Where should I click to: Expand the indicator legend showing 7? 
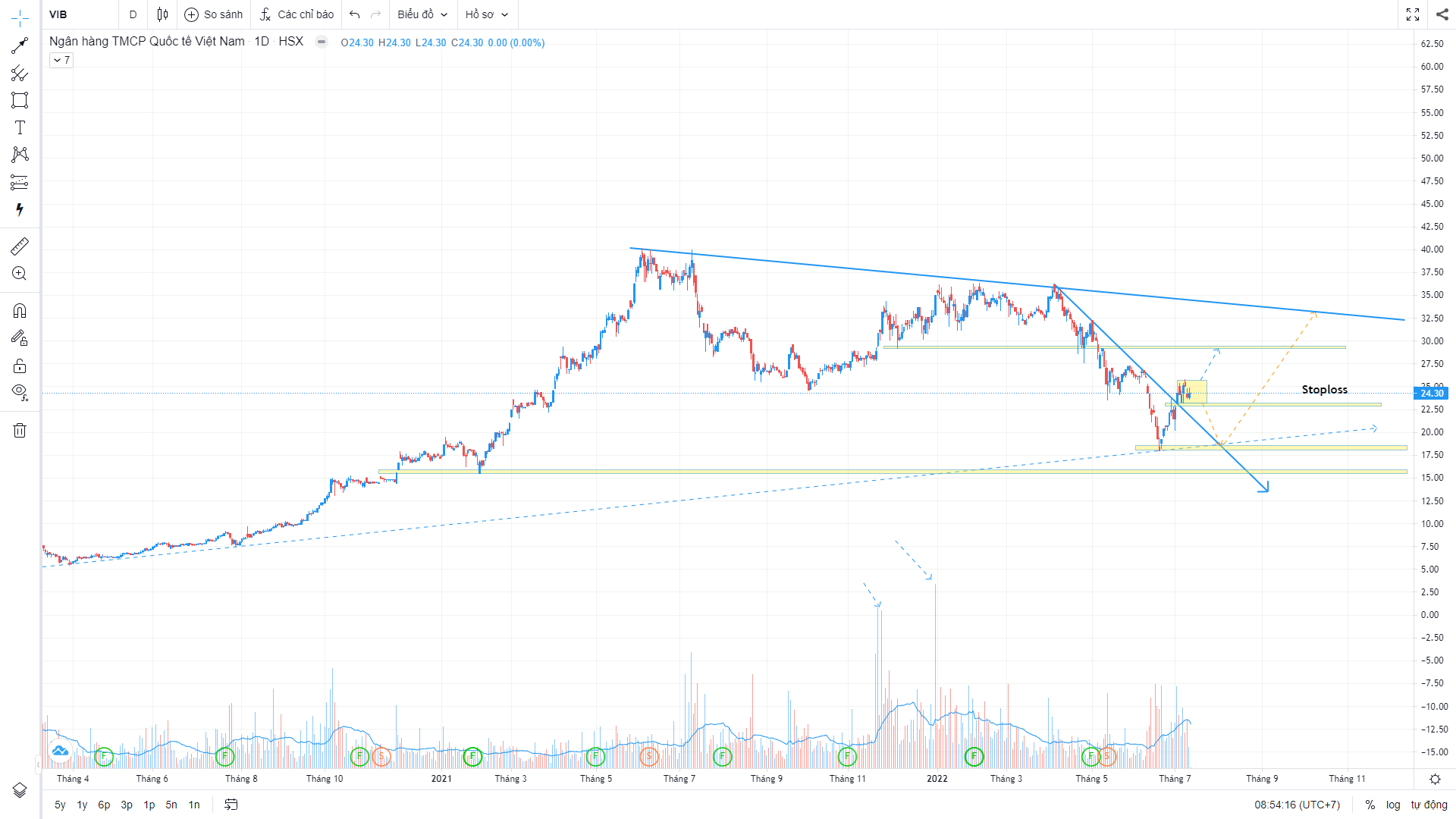[x=61, y=60]
